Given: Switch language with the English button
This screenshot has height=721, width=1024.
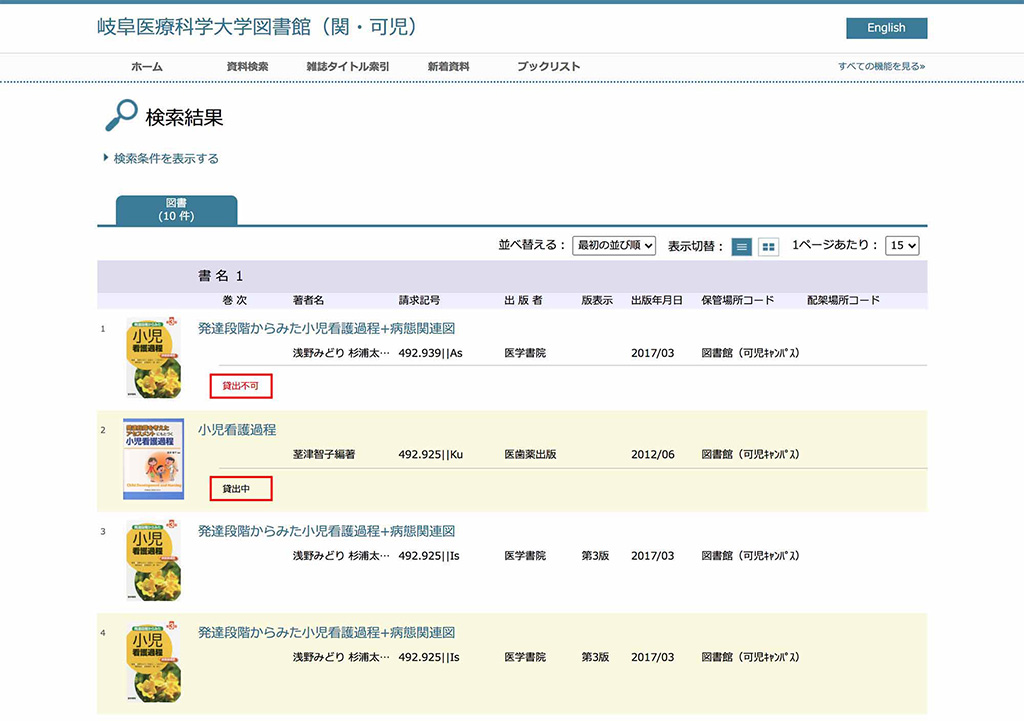Looking at the screenshot, I should pyautogui.click(x=886, y=28).
